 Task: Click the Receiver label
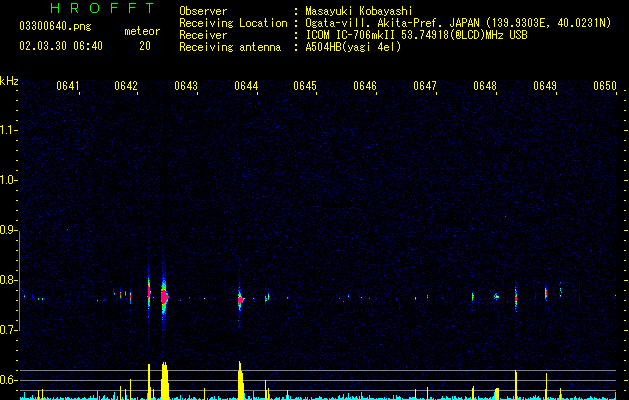203,35
